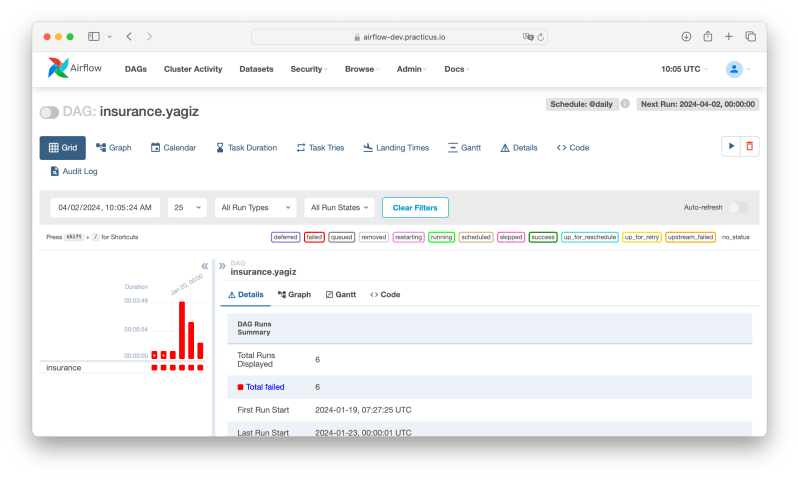Image resolution: width=799 pixels, height=479 pixels.
Task: Open the Docs dropdown menu
Action: click(457, 69)
